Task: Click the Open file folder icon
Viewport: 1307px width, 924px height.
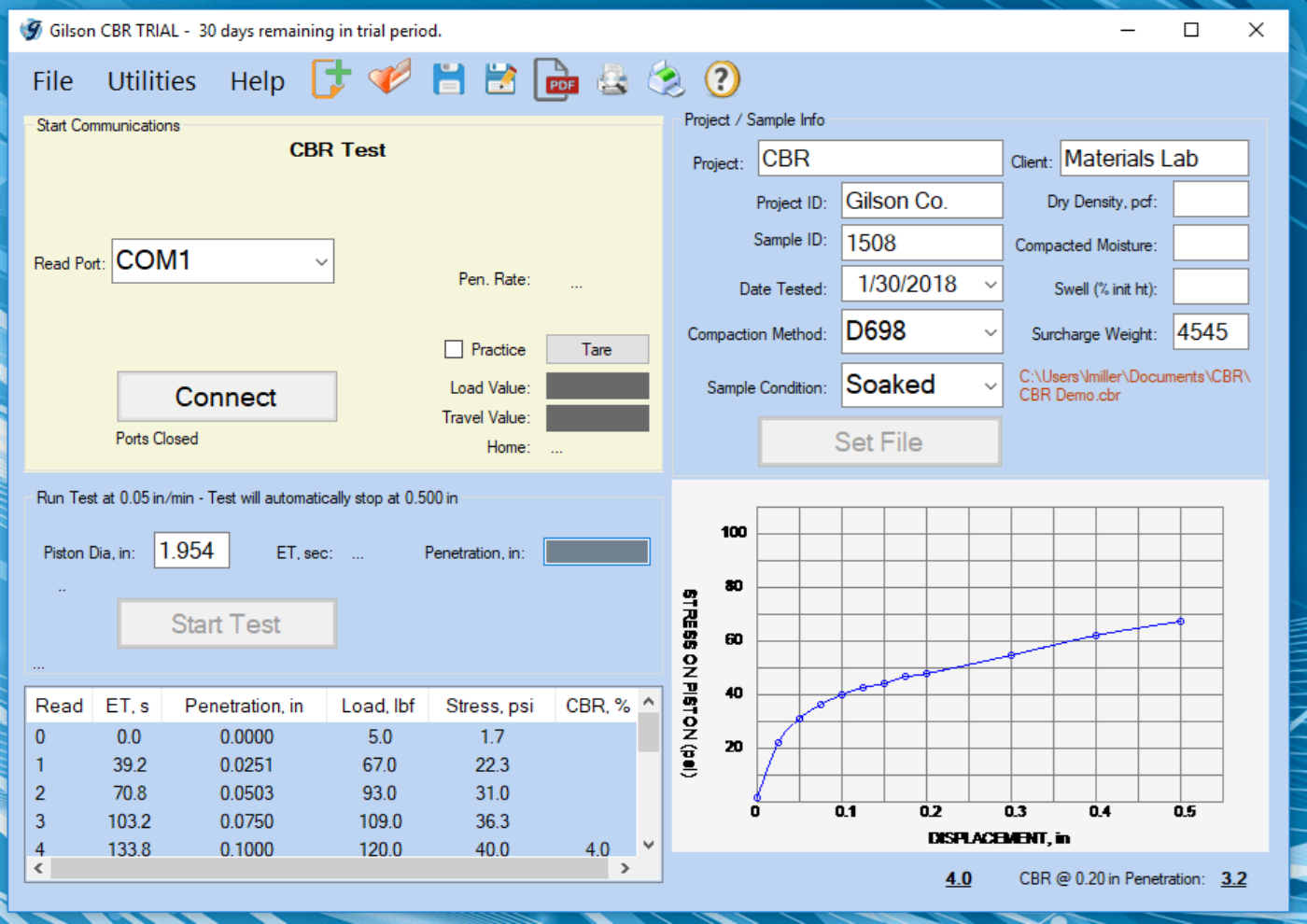Action: tap(389, 78)
